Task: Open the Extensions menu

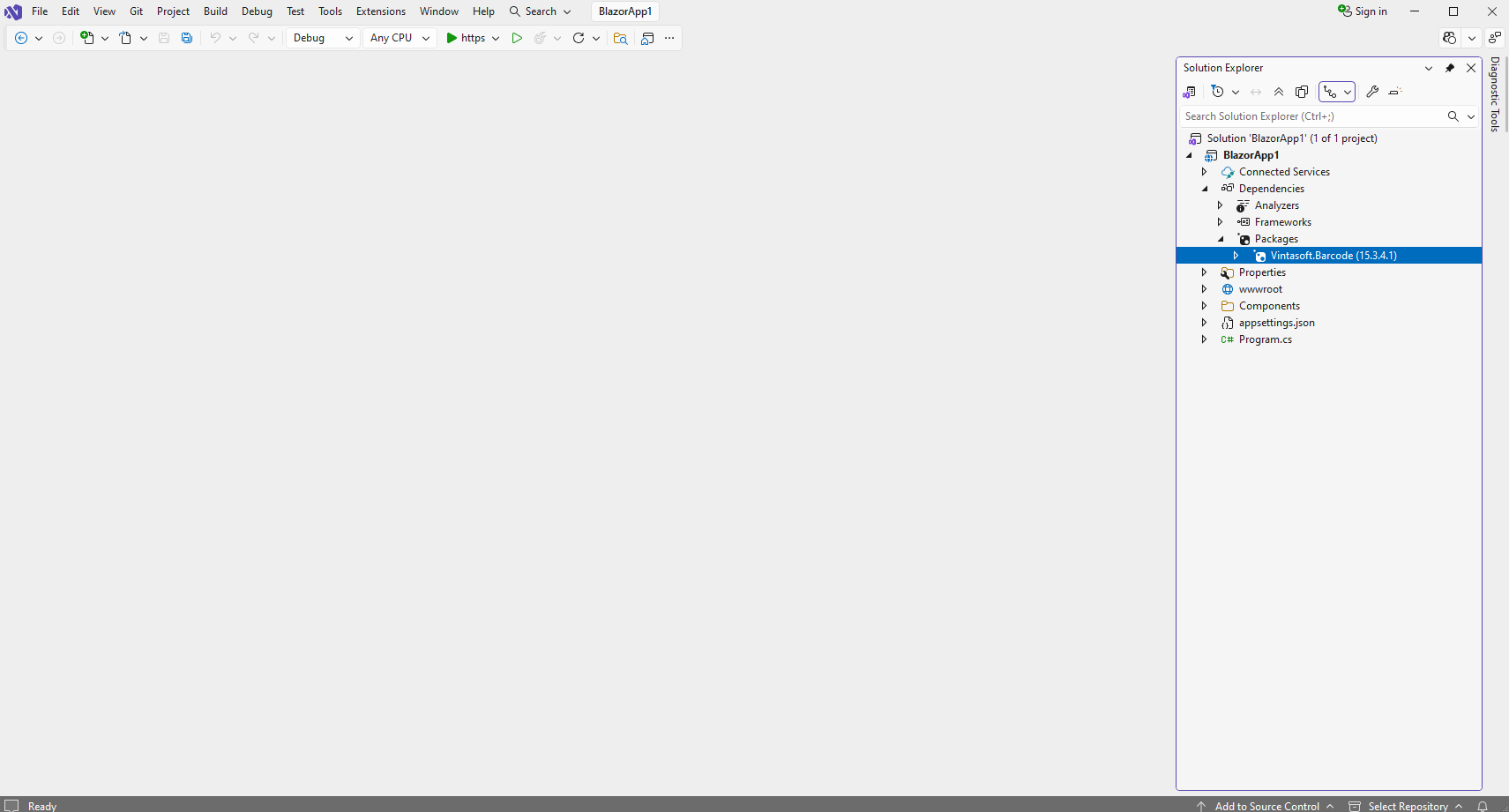Action: pyautogui.click(x=381, y=11)
